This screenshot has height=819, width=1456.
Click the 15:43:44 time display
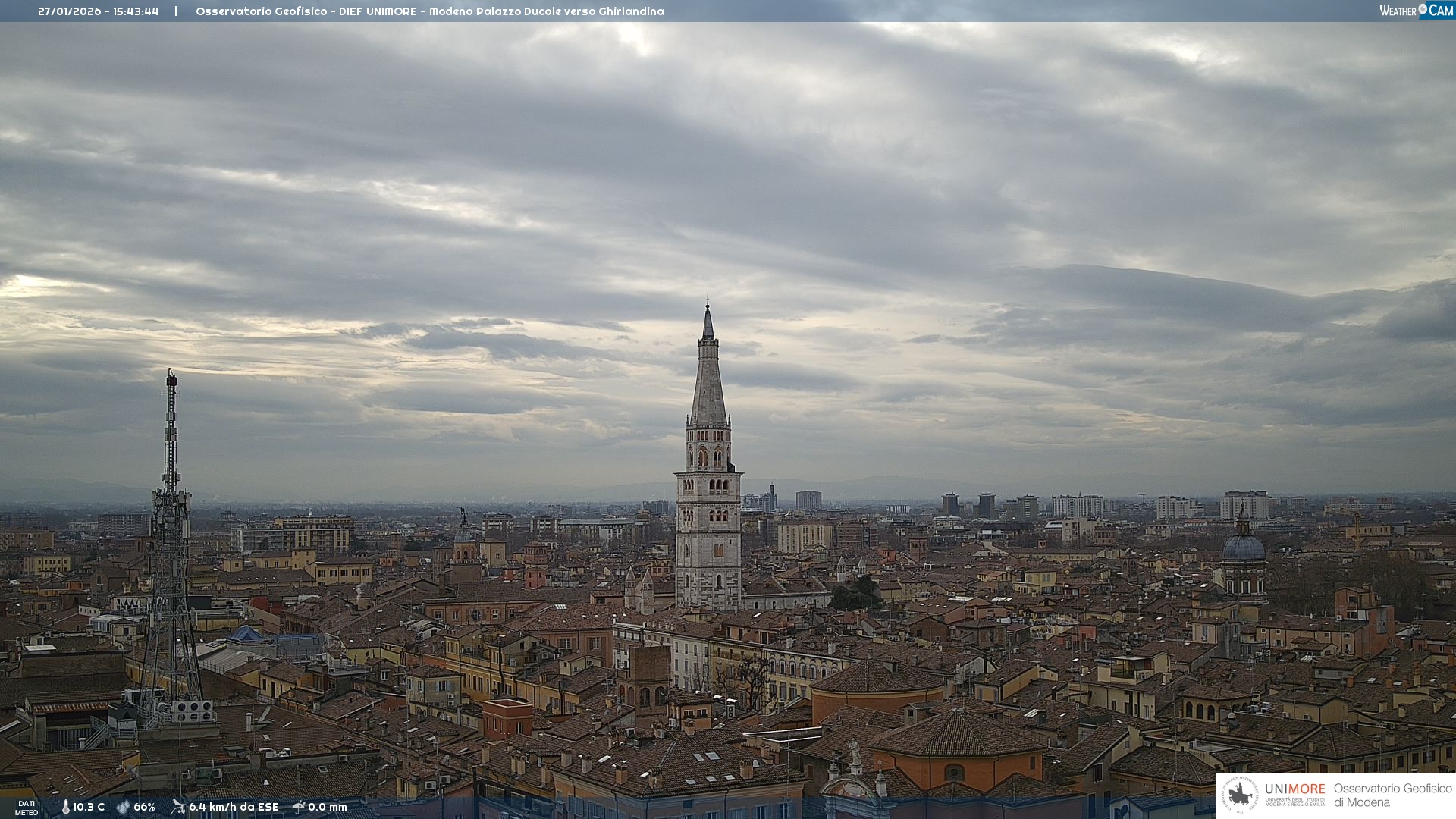click(136, 11)
